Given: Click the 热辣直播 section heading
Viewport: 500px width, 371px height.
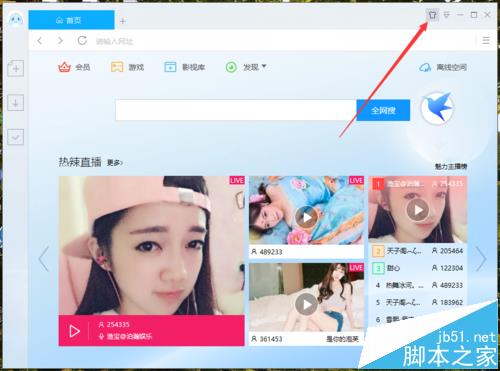Looking at the screenshot, I should [80, 162].
